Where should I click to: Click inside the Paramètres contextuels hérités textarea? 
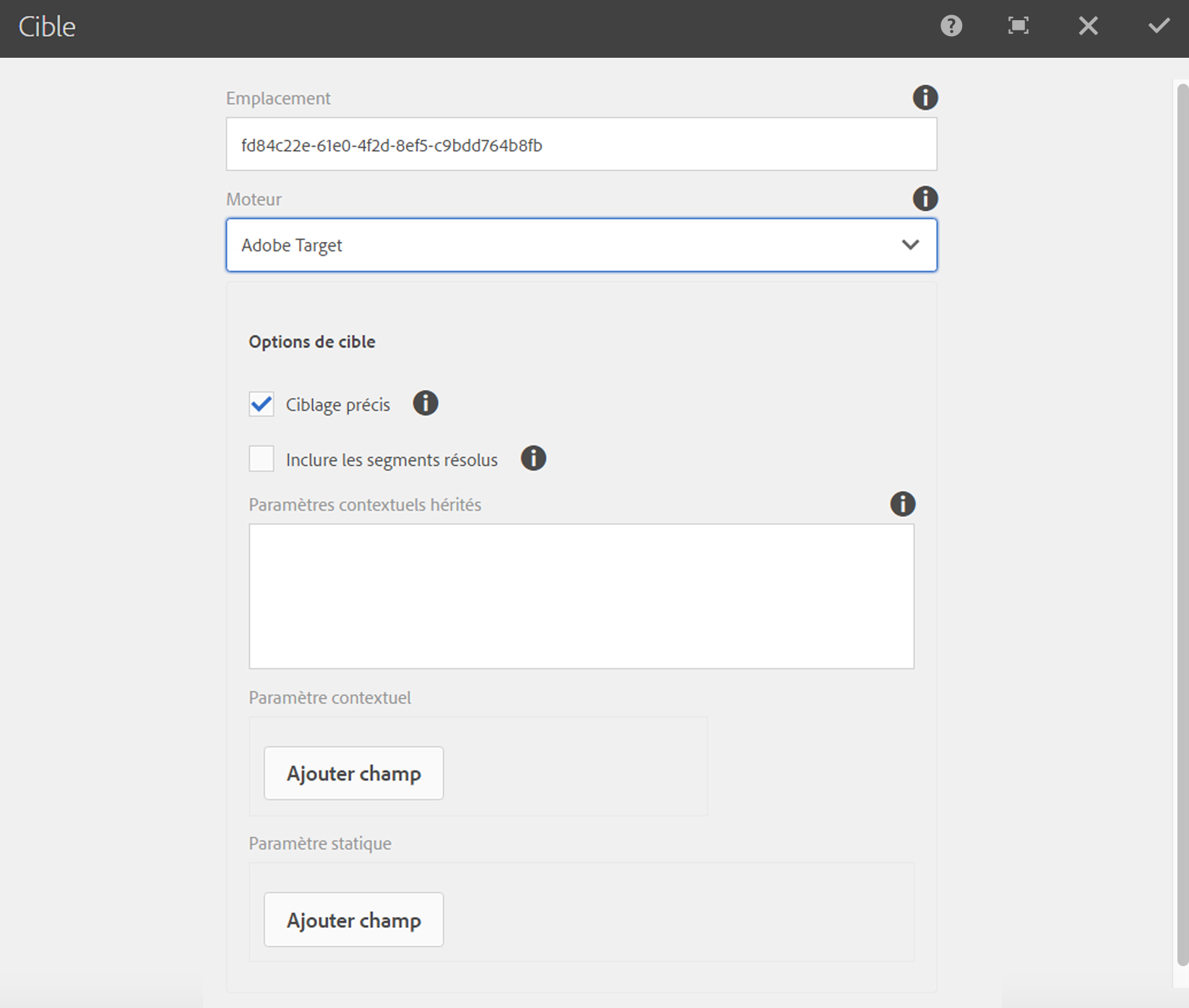581,596
